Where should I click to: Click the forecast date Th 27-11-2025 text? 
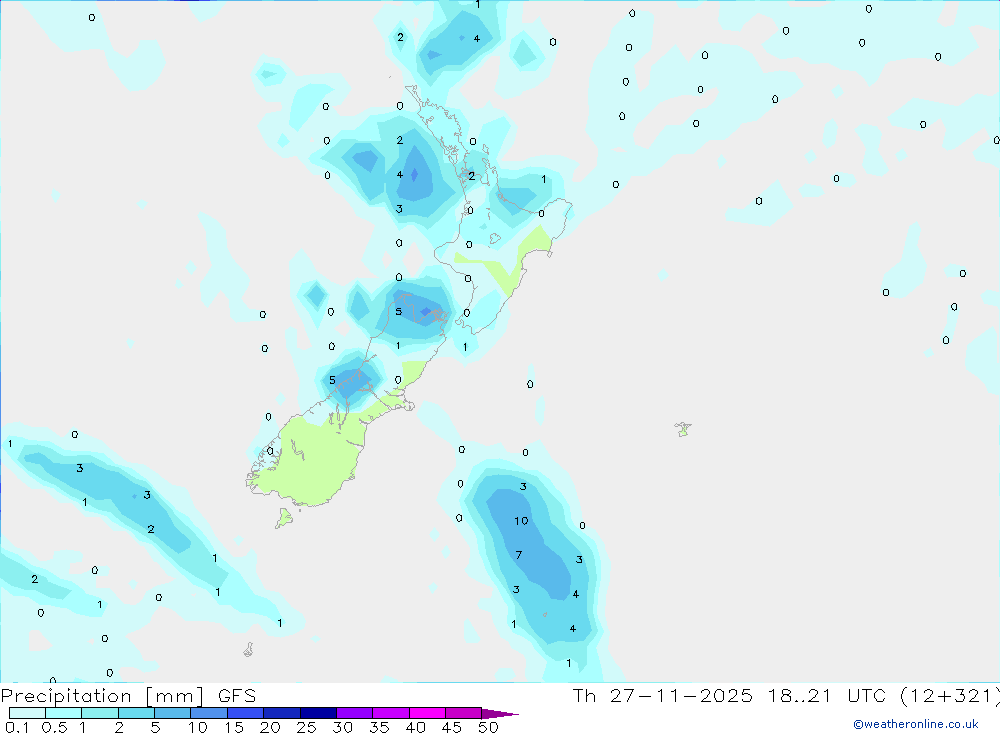662,695
